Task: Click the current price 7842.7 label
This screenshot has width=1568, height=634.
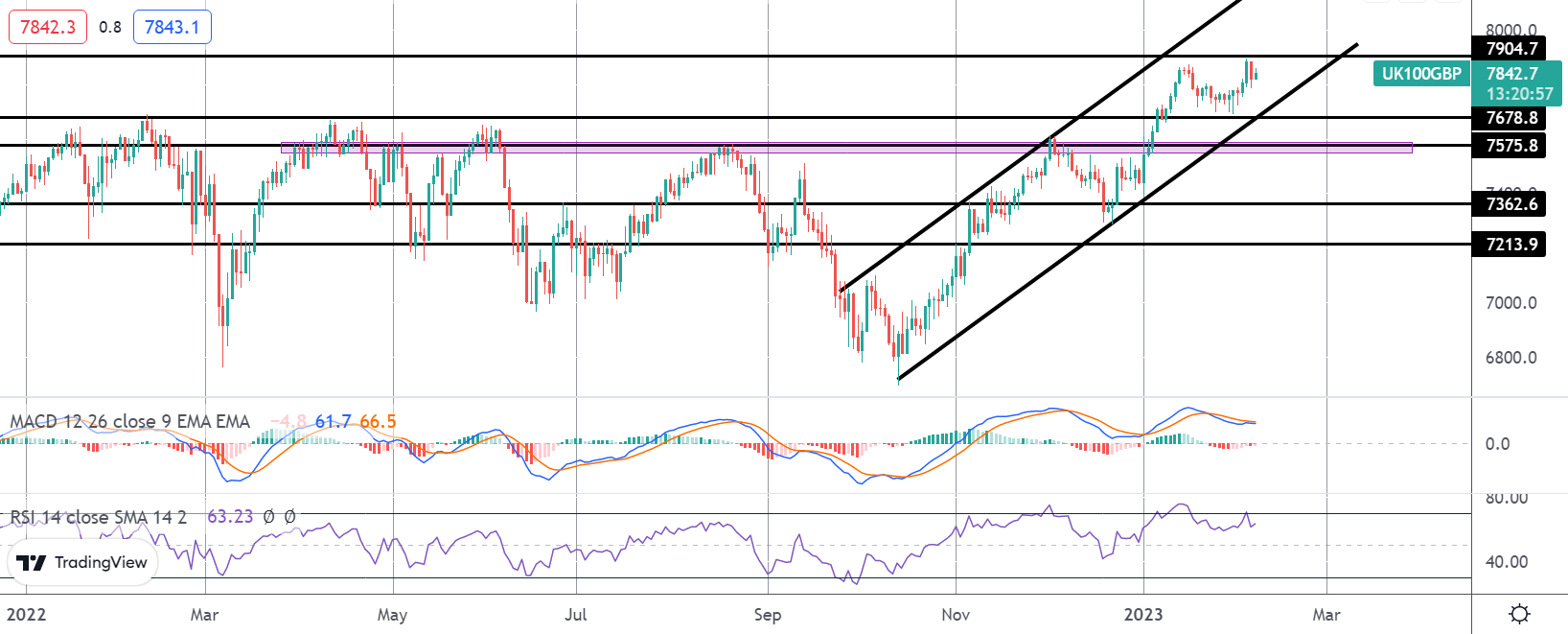Action: [x=1512, y=74]
